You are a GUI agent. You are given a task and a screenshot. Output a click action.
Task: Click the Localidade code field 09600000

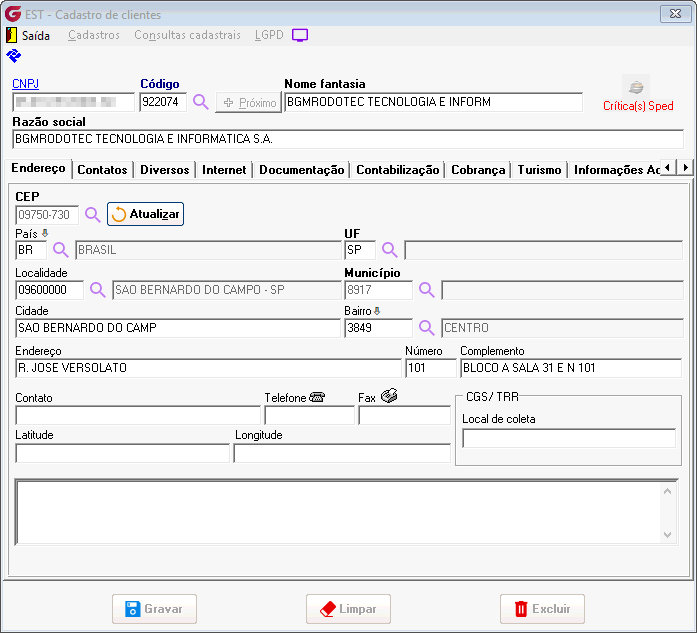49,290
